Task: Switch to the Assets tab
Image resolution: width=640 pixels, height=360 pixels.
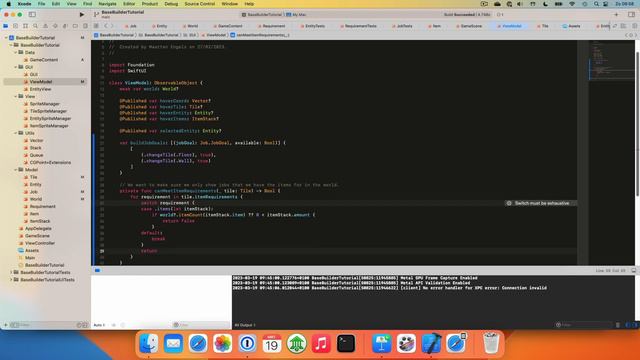Action: coord(571,26)
